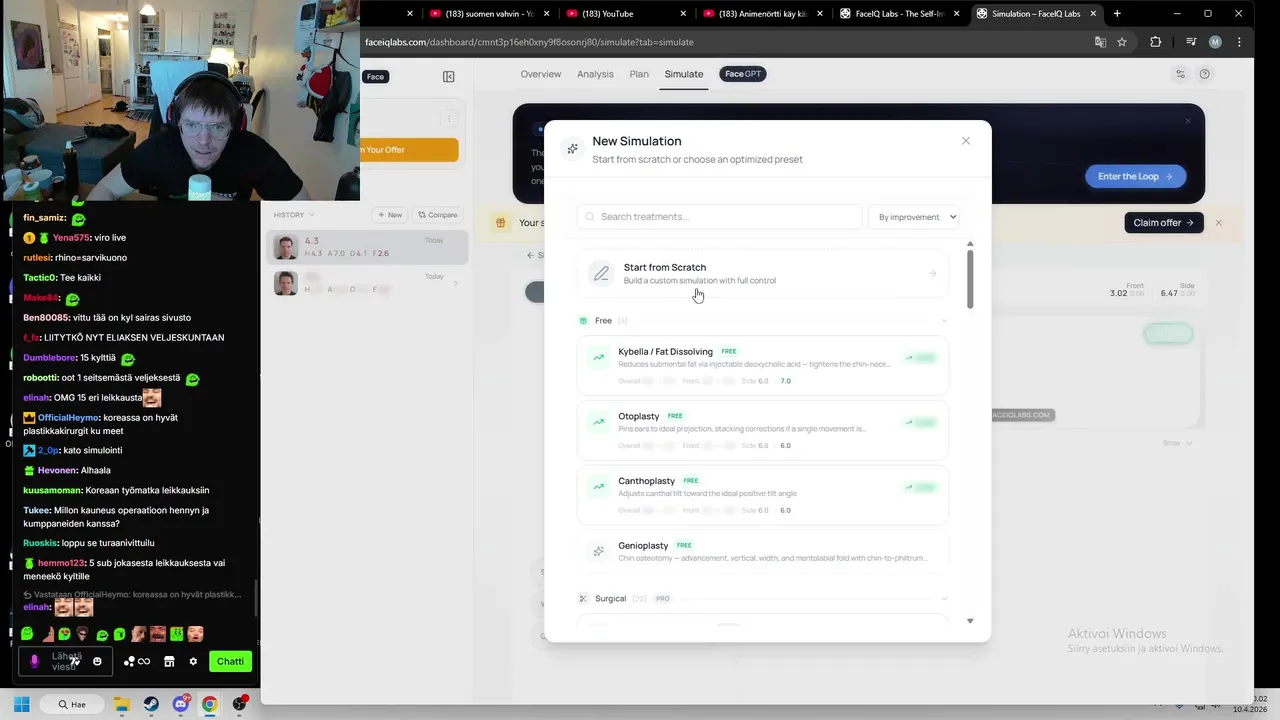Click the dialog's vertical scrollbar thumb
Screen dimensions: 1280x720
click(x=970, y=279)
